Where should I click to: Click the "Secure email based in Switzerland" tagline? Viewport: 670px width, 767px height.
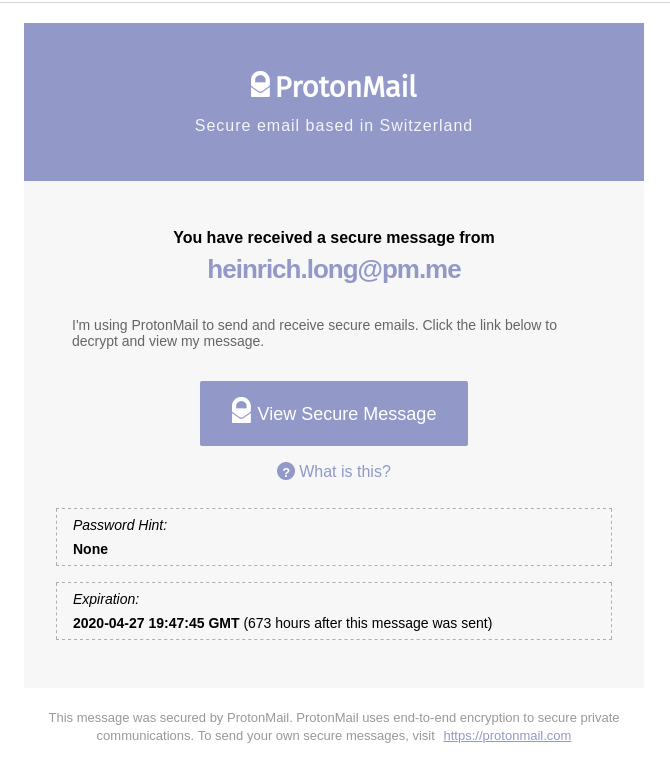[333, 126]
